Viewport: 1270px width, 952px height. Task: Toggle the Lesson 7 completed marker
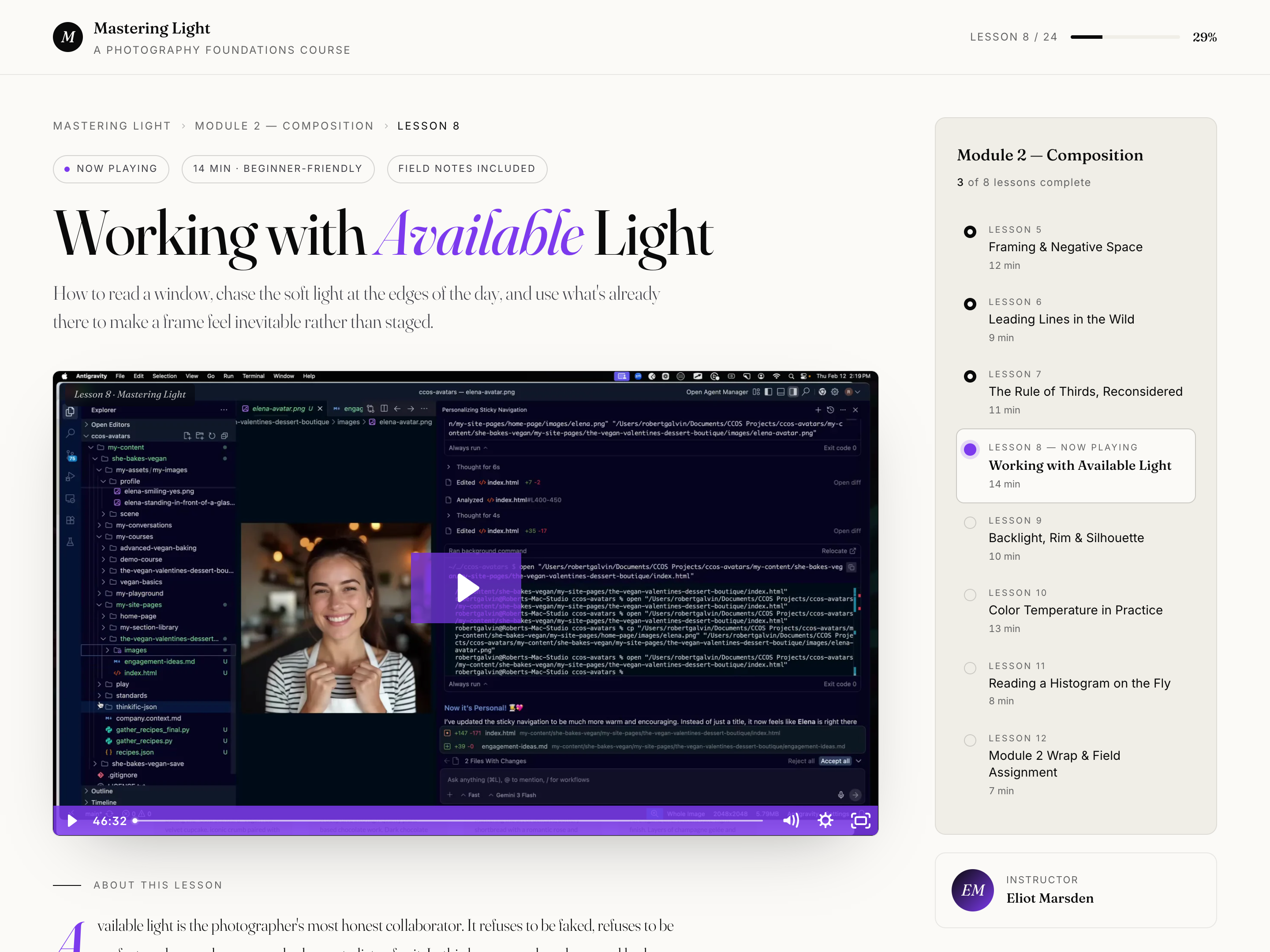(x=970, y=376)
